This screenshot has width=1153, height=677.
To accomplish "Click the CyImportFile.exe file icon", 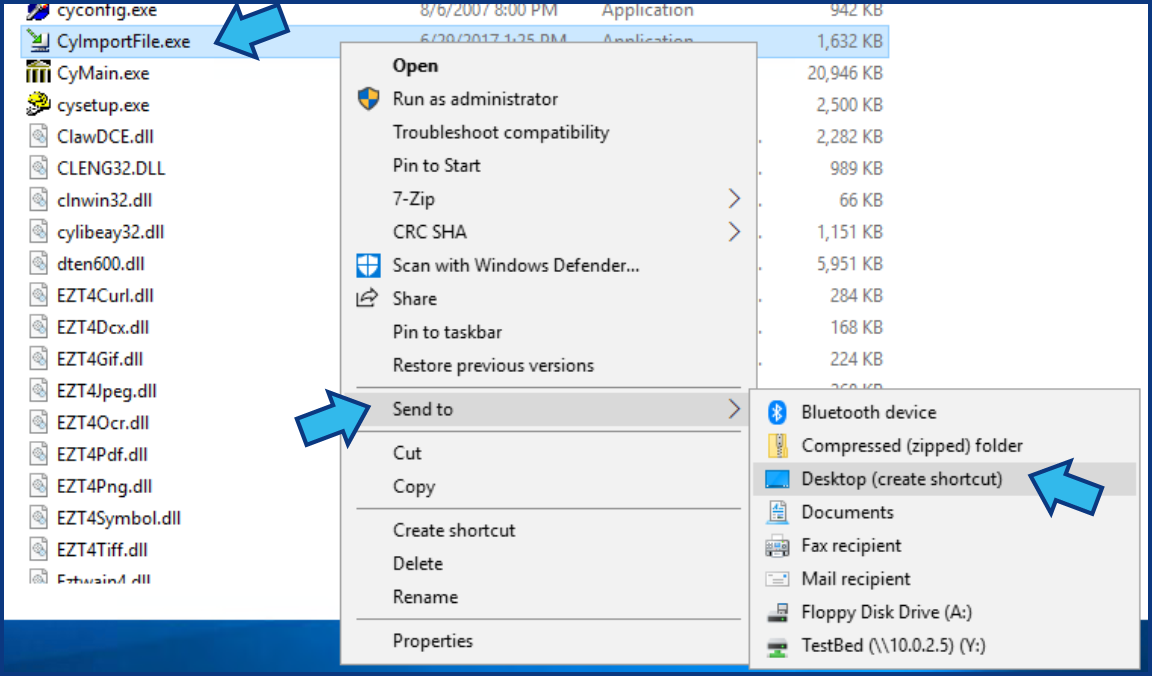I will tap(38, 41).
